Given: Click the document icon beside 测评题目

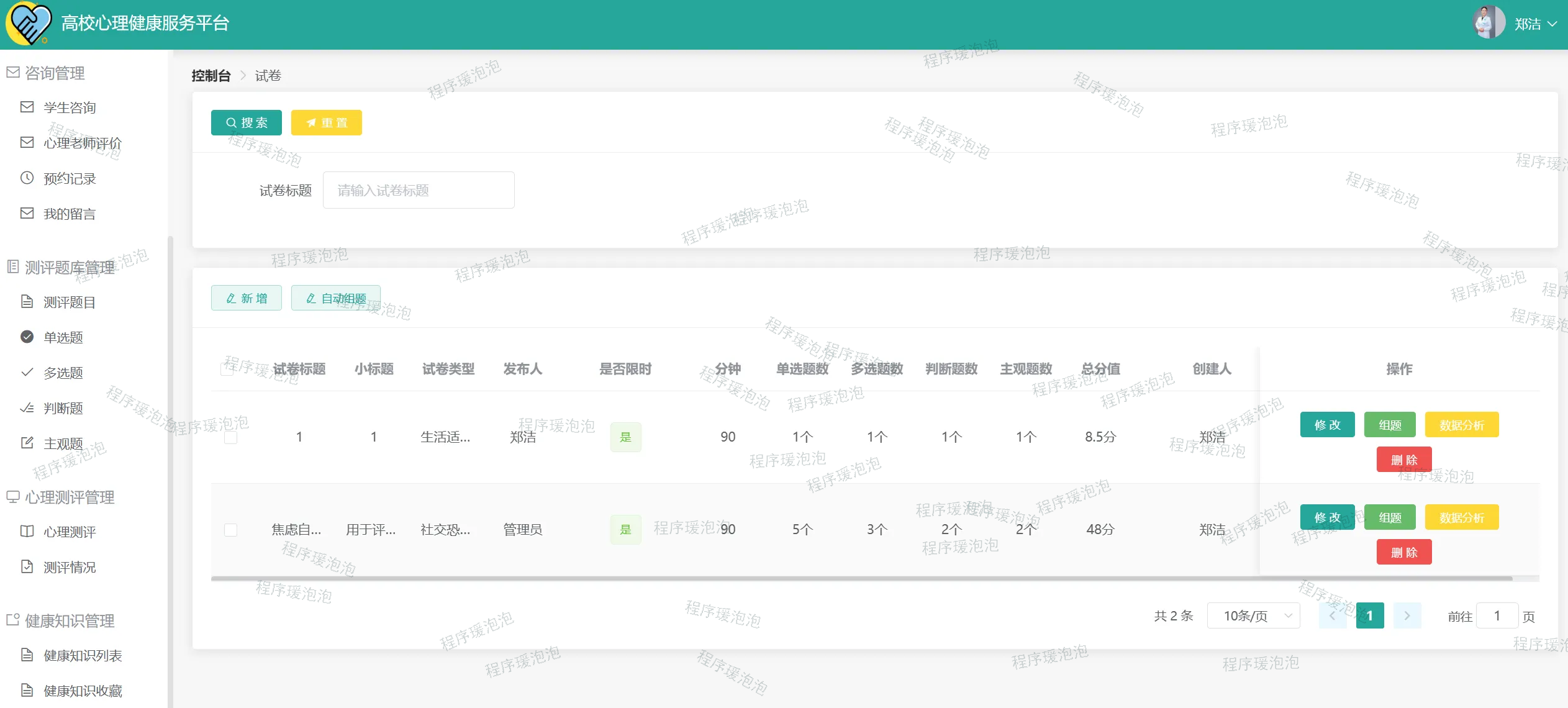Looking at the screenshot, I should 27,302.
